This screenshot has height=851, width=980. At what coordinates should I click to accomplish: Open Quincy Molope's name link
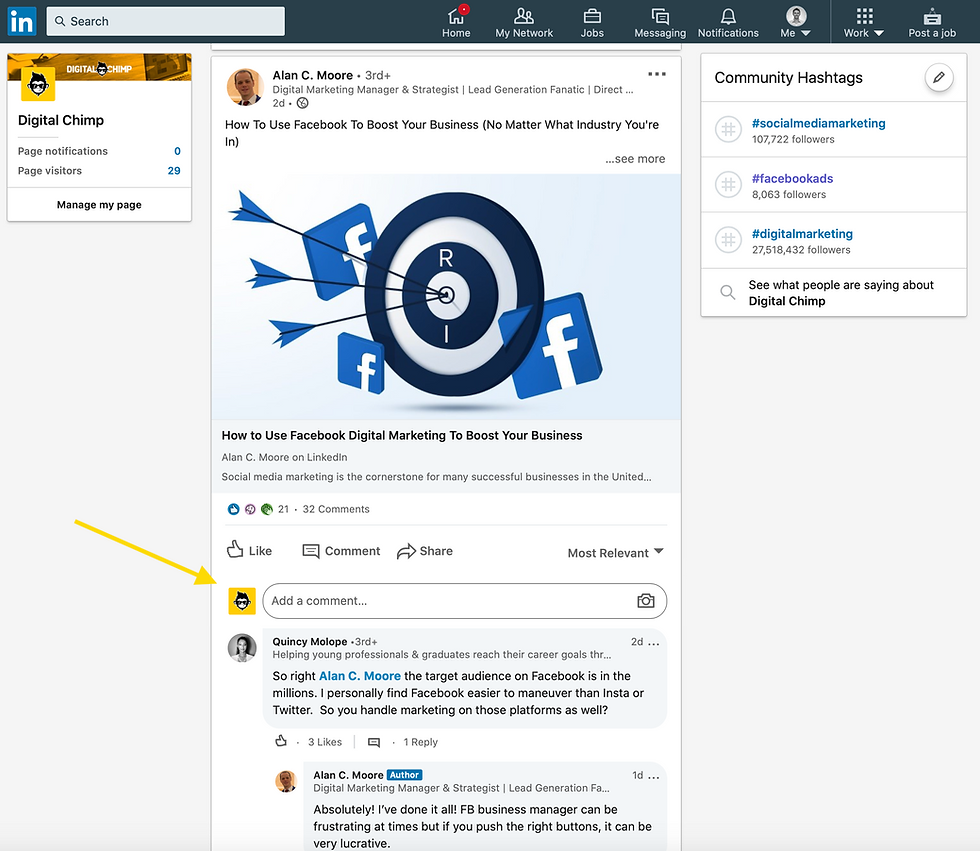tap(309, 642)
